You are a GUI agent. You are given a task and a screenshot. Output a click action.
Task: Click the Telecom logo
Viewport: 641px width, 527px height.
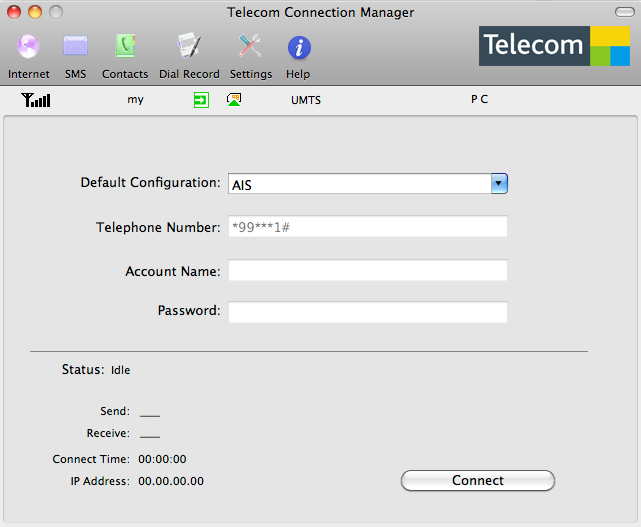point(554,46)
